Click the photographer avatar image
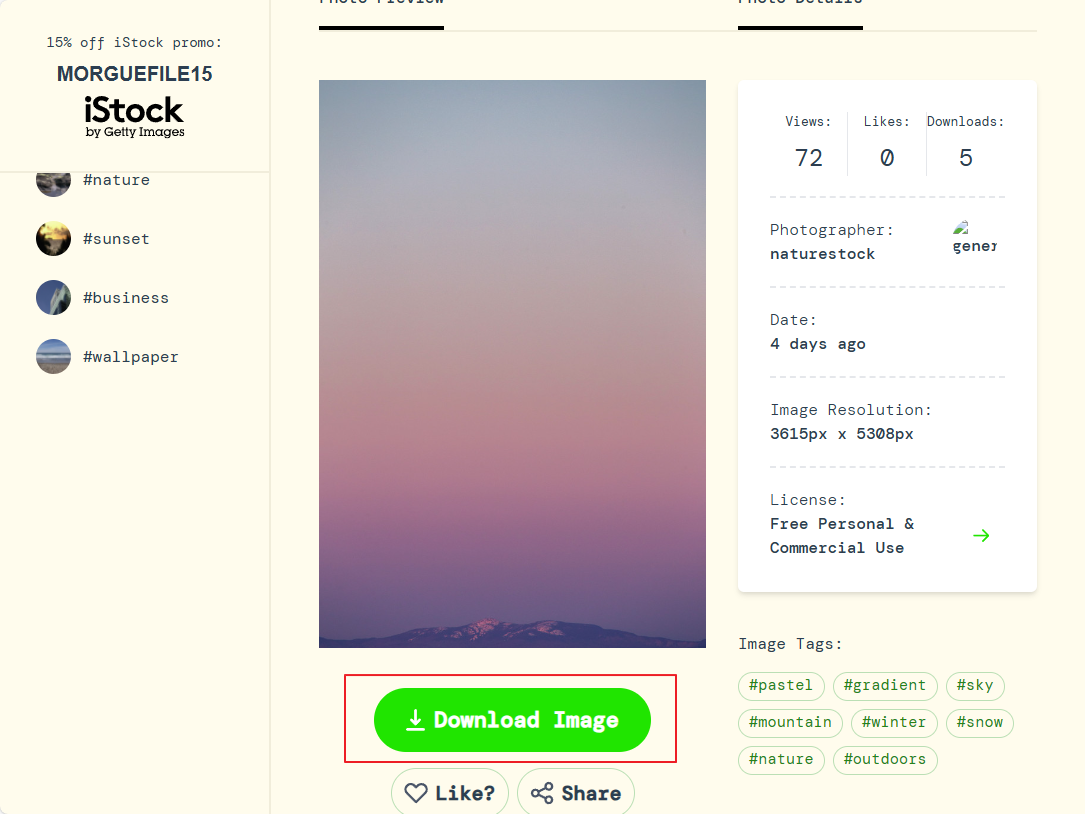The height and width of the screenshot is (814, 1085). [x=974, y=237]
